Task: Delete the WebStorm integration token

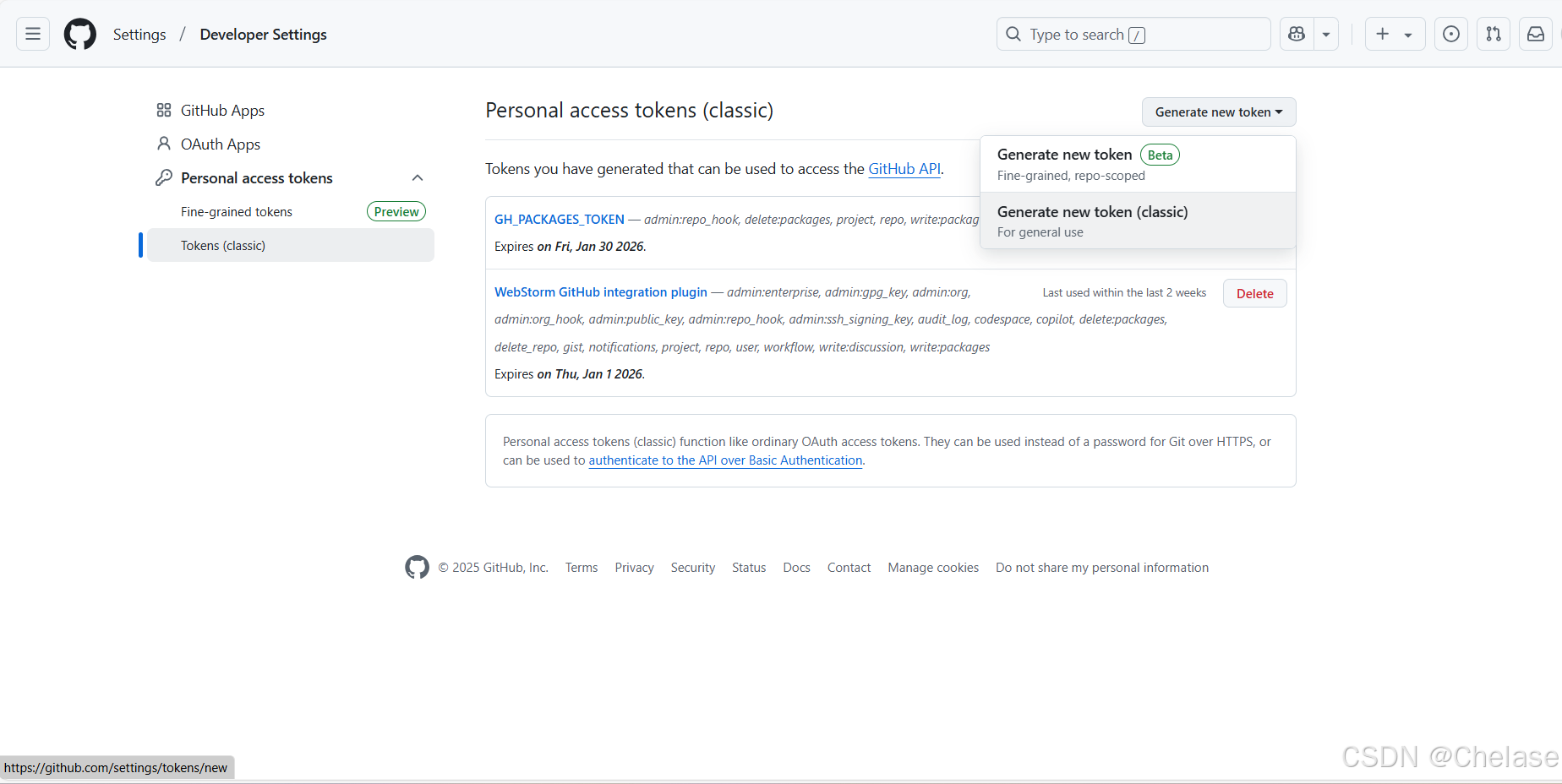Action: (1255, 293)
